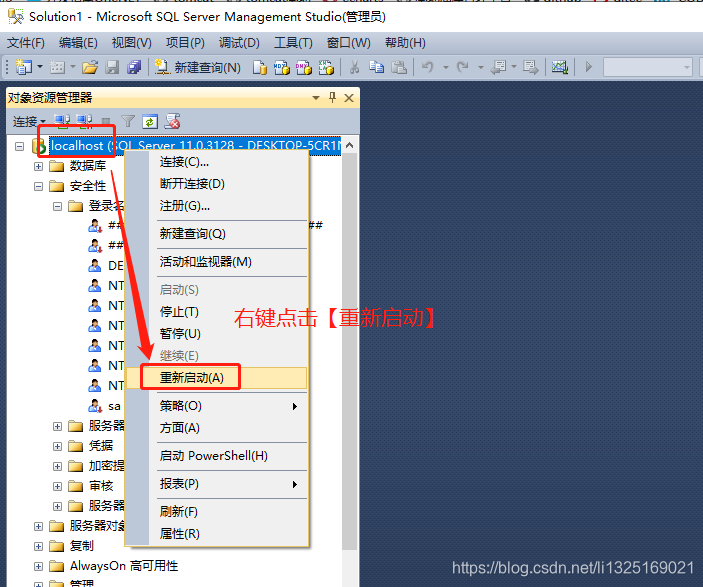Open the New Project dropdown arrow

(40, 67)
